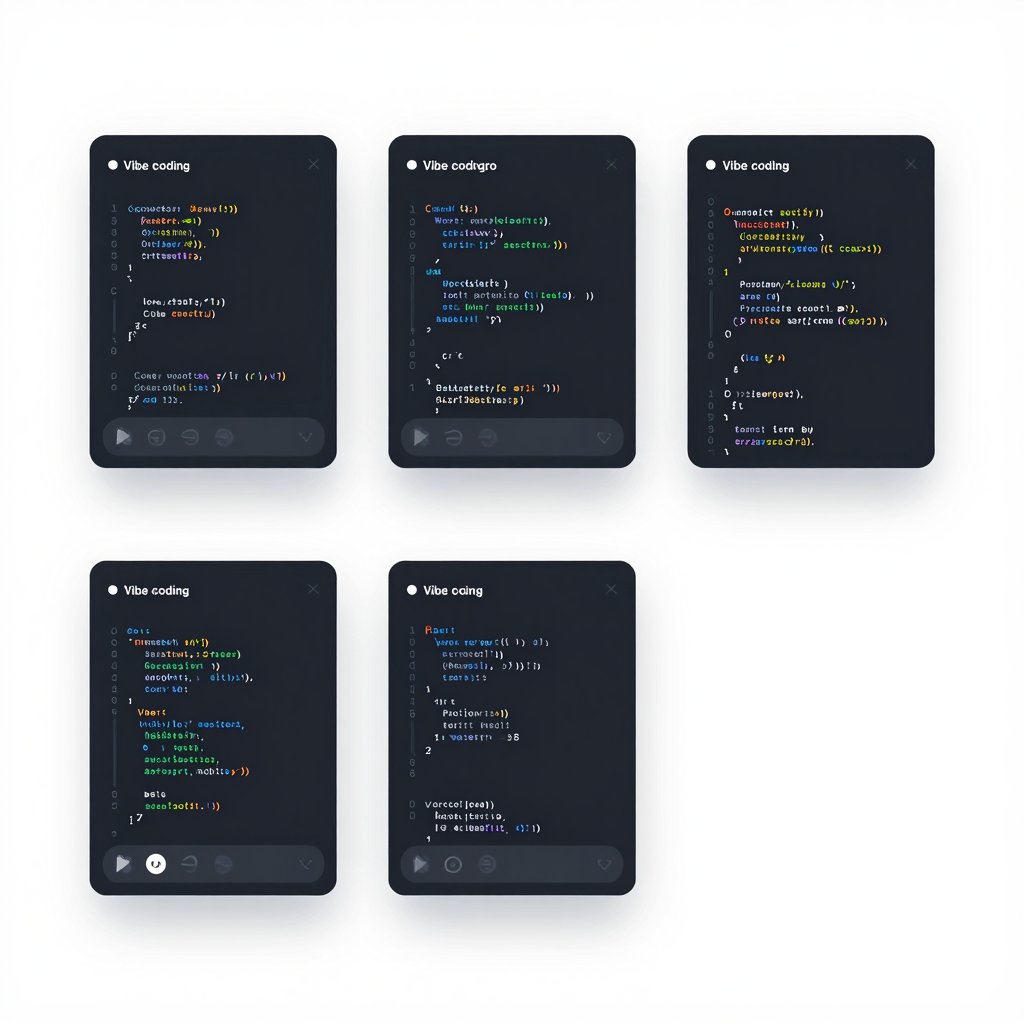Toggle the heart favorite in the Vibe codingro card
Image resolution: width=1024 pixels, height=1024 pixels.
(x=604, y=438)
